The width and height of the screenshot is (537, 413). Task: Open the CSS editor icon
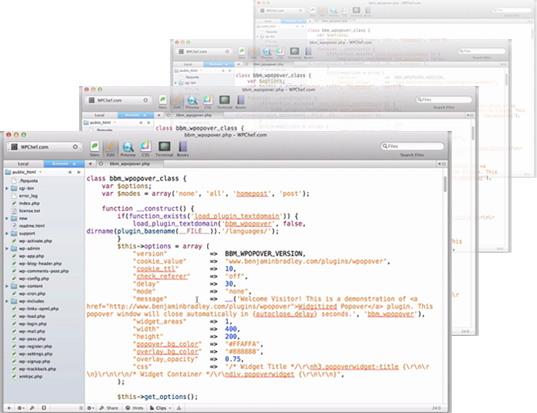click(x=146, y=147)
